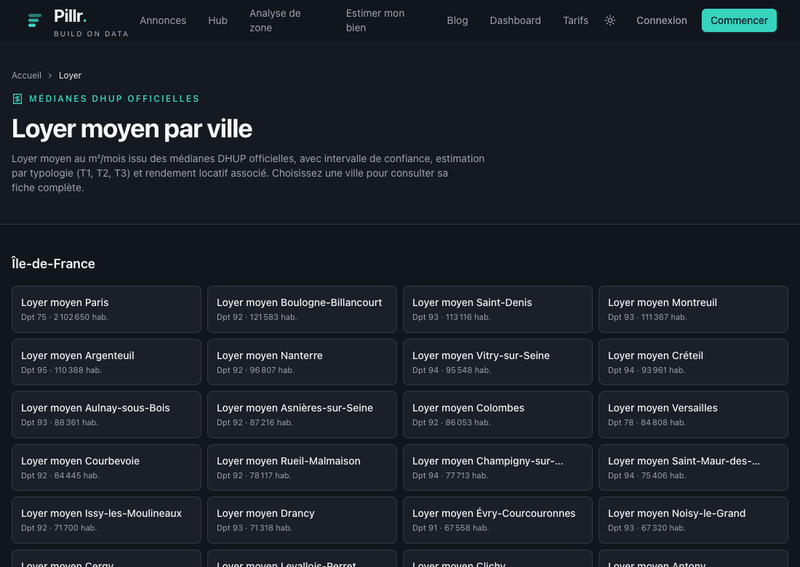Go to the Dashboard page

pos(515,20)
